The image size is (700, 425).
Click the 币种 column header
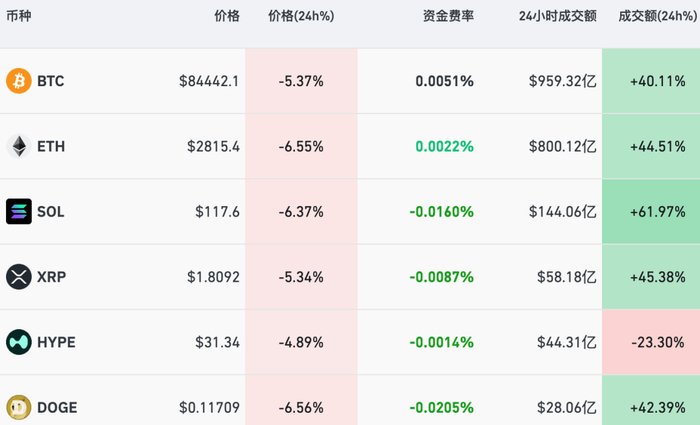[x=19, y=16]
